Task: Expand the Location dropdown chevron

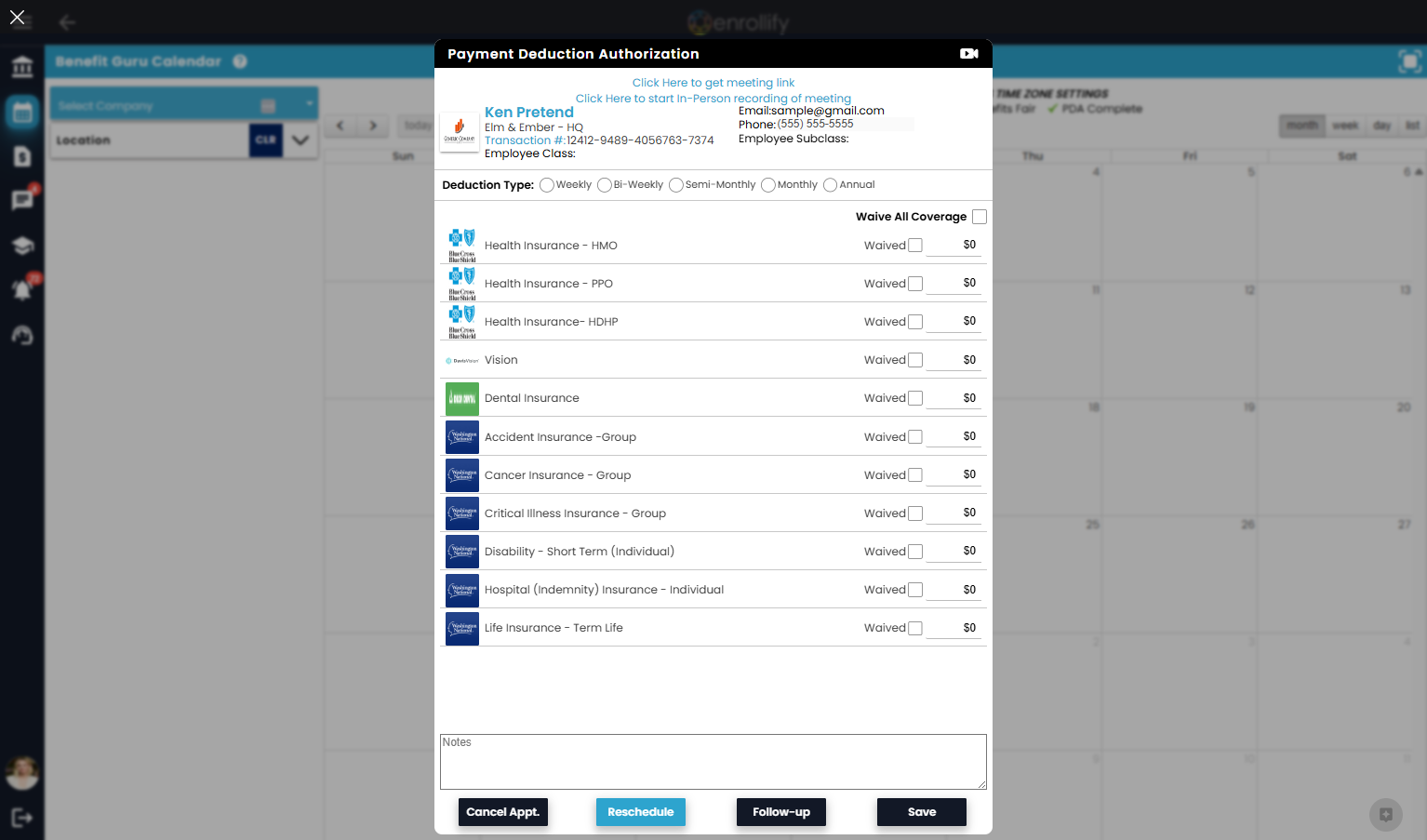Action: pyautogui.click(x=300, y=140)
